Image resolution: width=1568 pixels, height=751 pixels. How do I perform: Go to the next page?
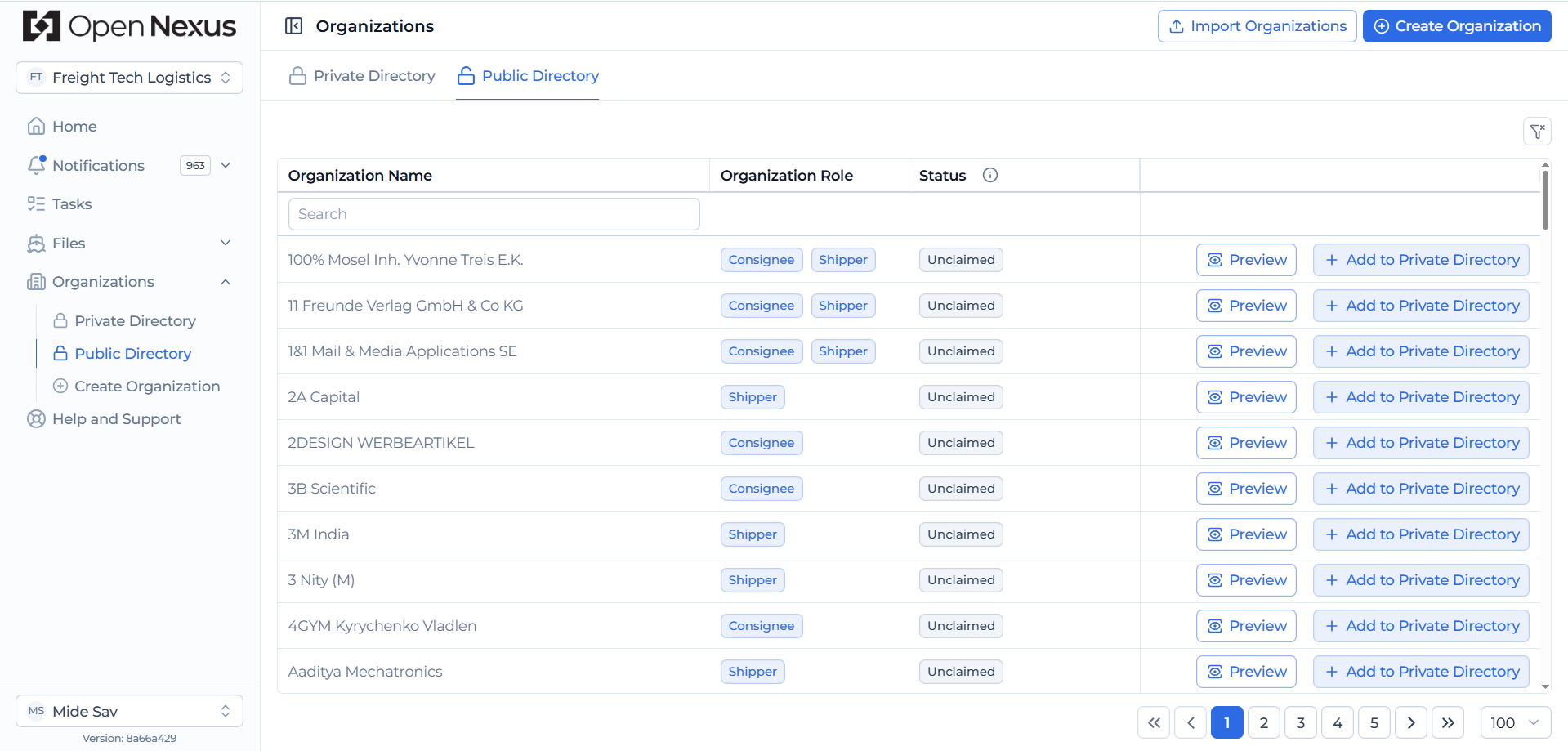[x=1411, y=722]
